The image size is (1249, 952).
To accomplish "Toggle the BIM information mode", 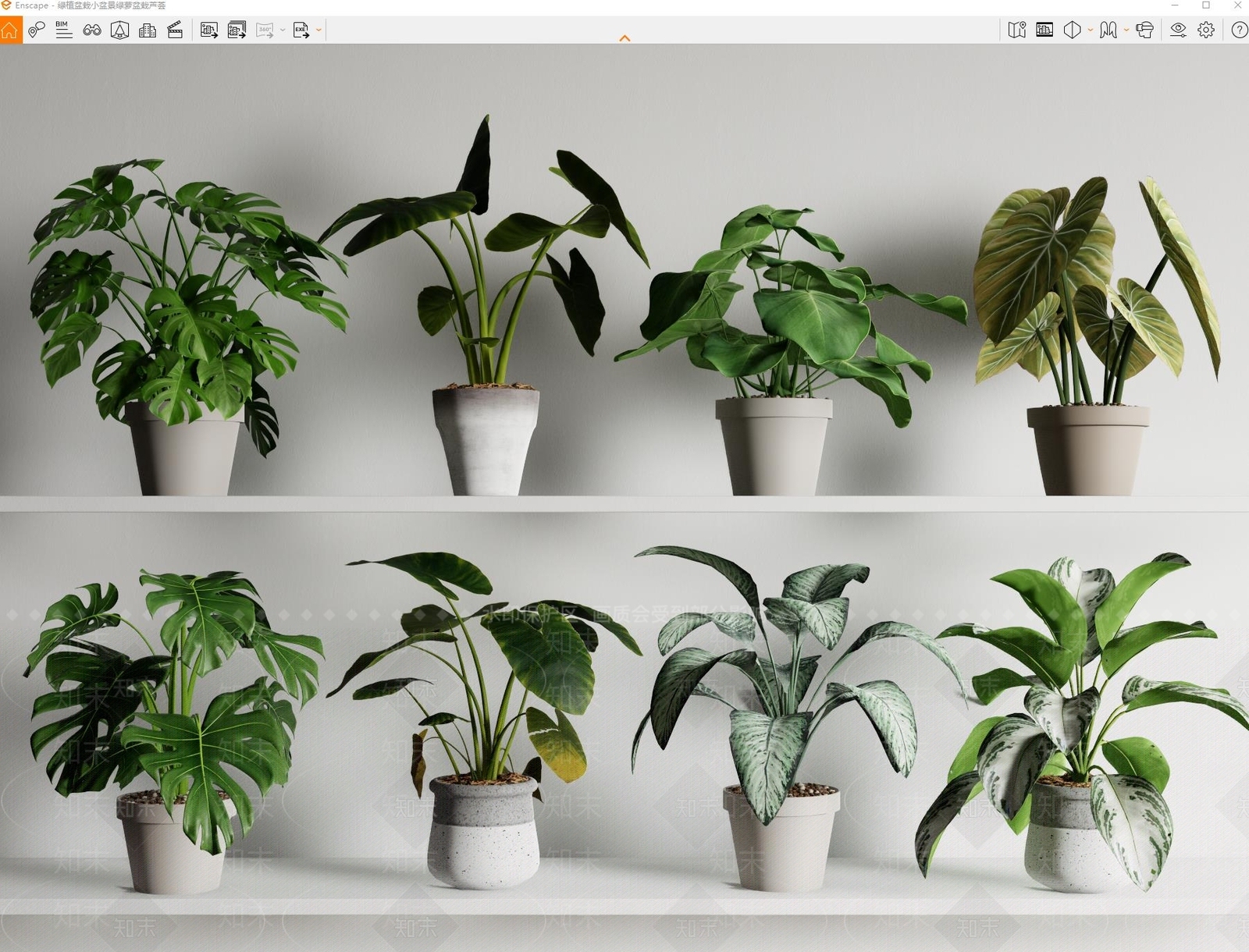I will (x=64, y=30).
